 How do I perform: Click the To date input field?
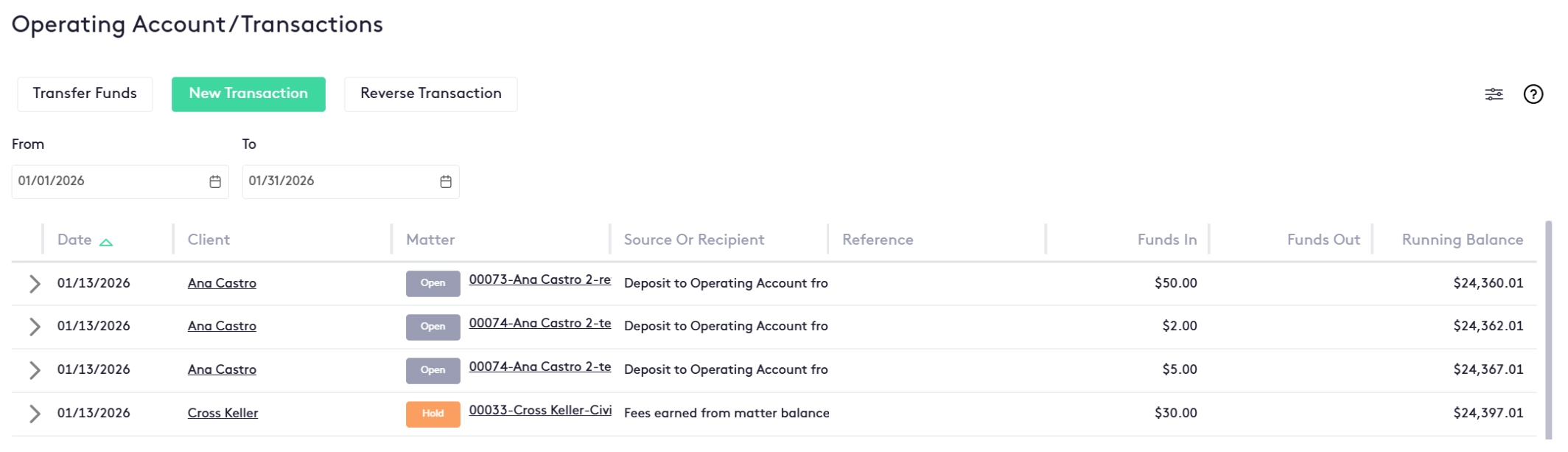pyautogui.click(x=339, y=181)
